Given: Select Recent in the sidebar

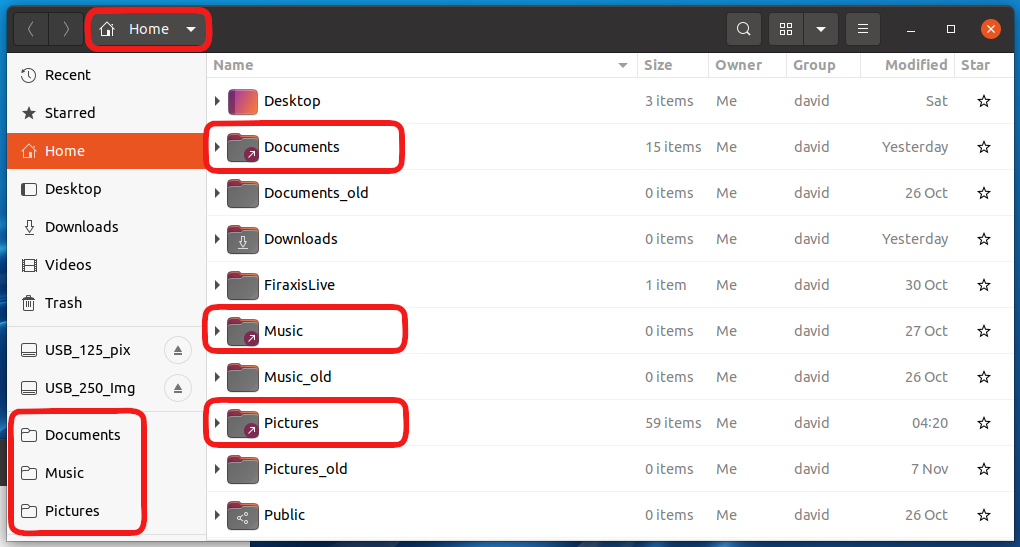Looking at the screenshot, I should (x=67, y=75).
